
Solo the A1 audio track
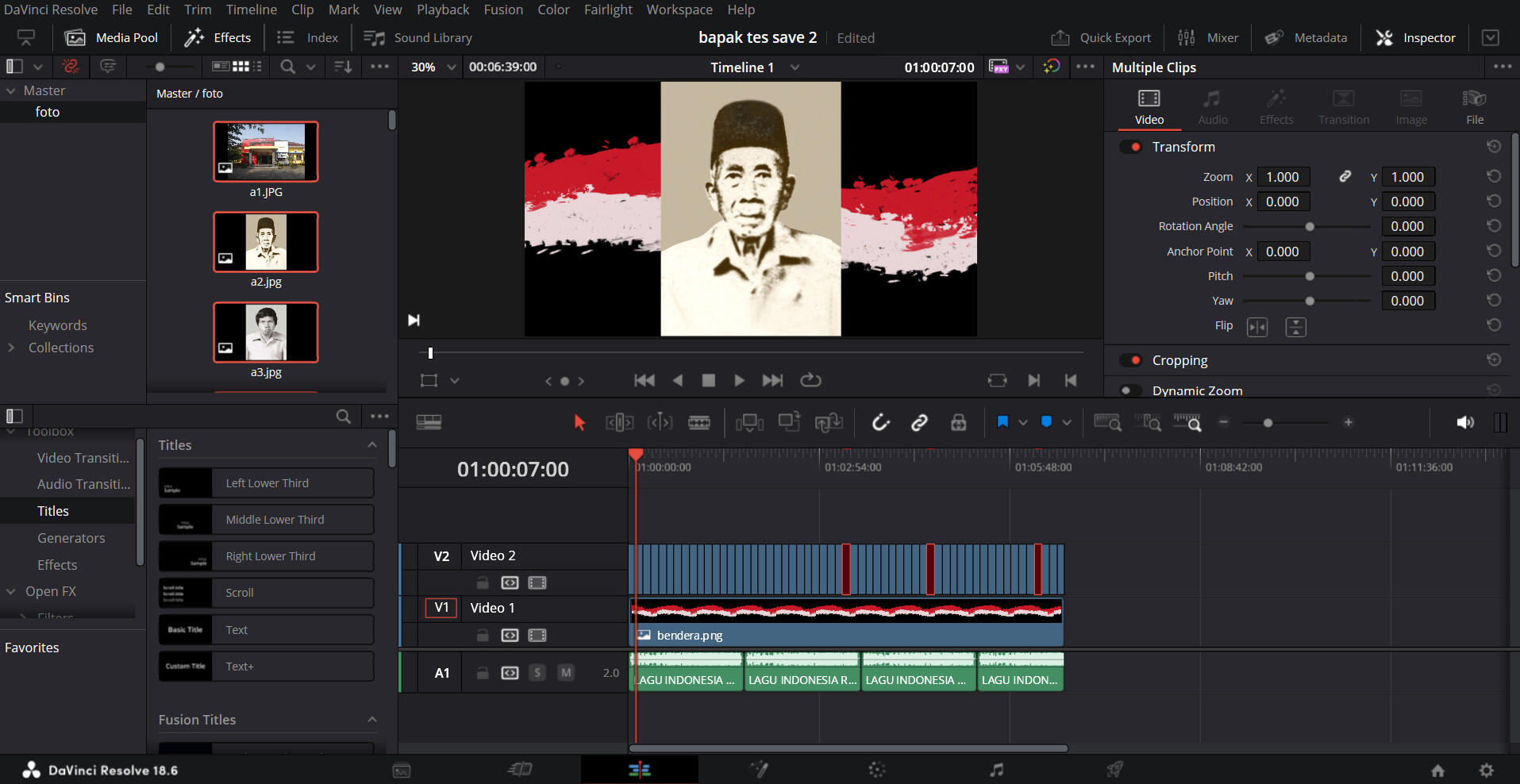[x=537, y=673]
